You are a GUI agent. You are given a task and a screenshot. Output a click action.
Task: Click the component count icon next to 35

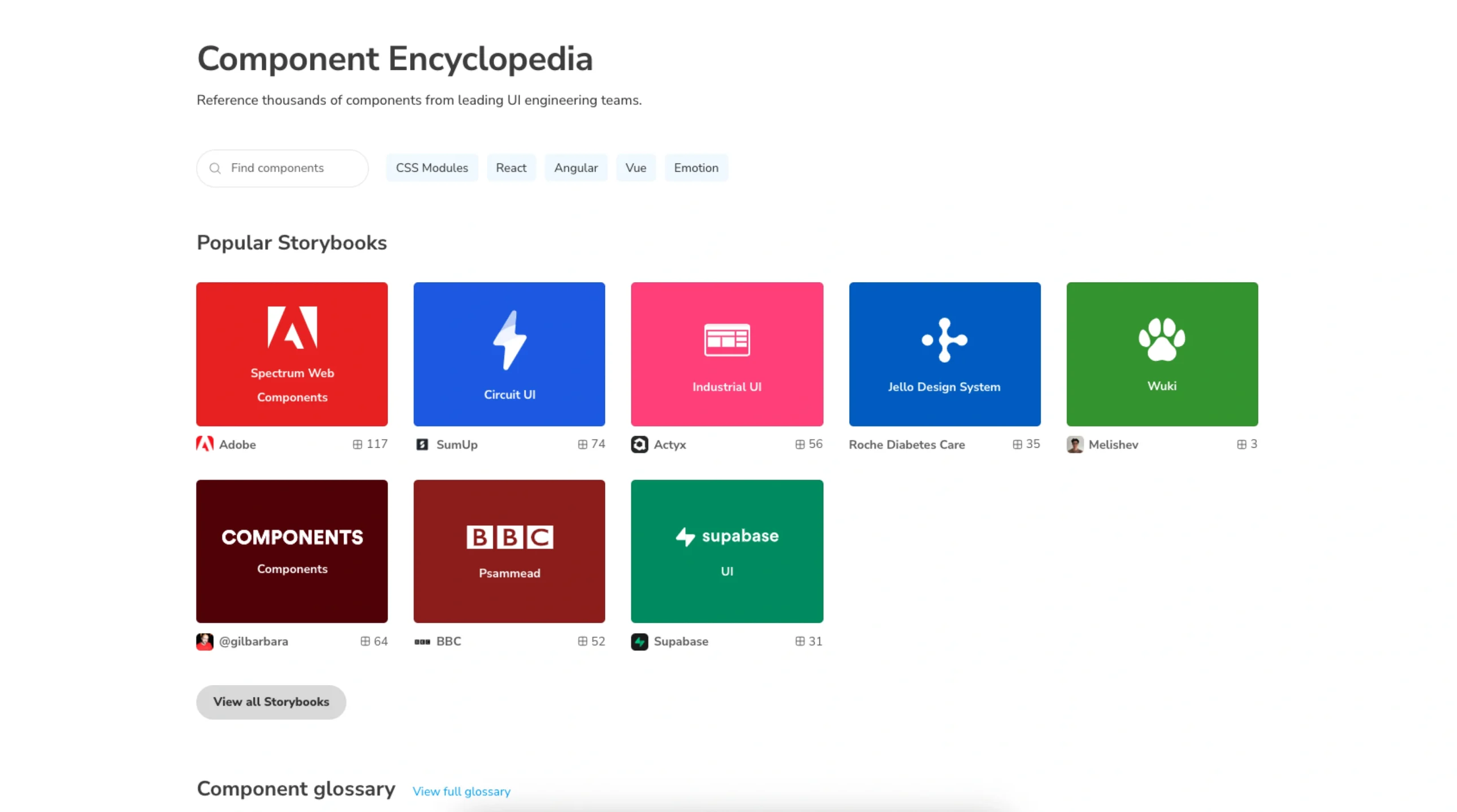coord(1017,444)
